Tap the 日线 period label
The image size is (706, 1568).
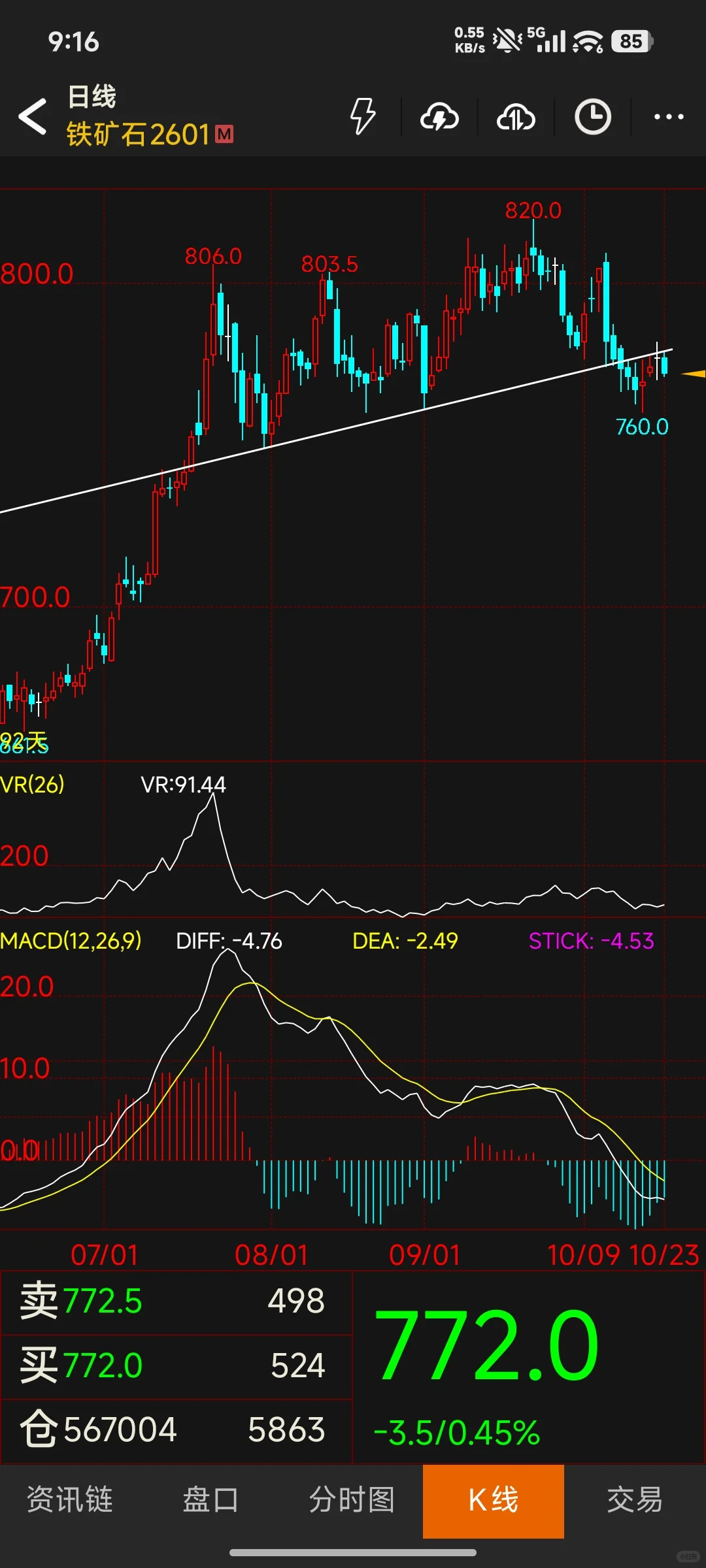tap(92, 97)
